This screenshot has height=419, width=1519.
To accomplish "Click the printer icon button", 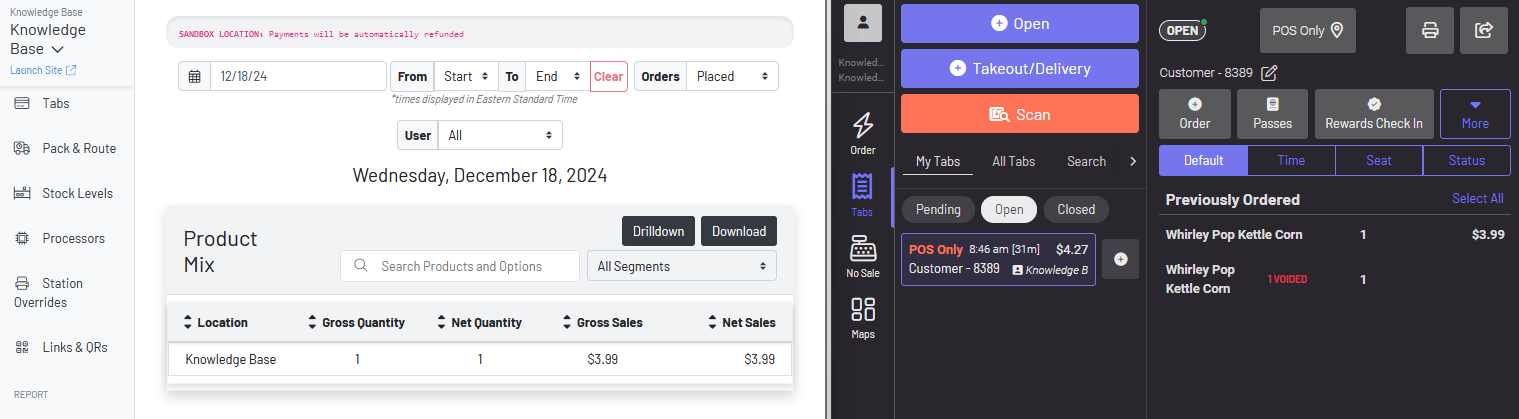I will click(1430, 30).
